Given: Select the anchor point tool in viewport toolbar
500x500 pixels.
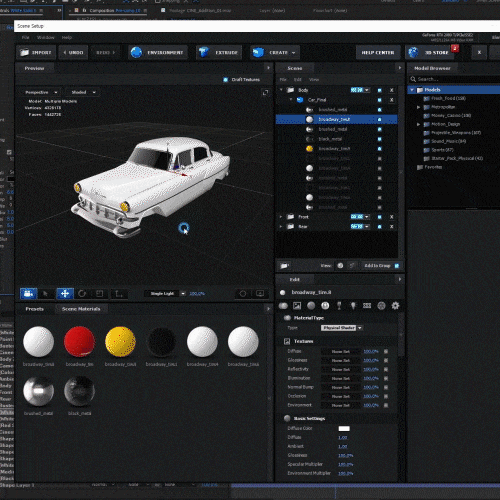Looking at the screenshot, I should (x=118, y=294).
